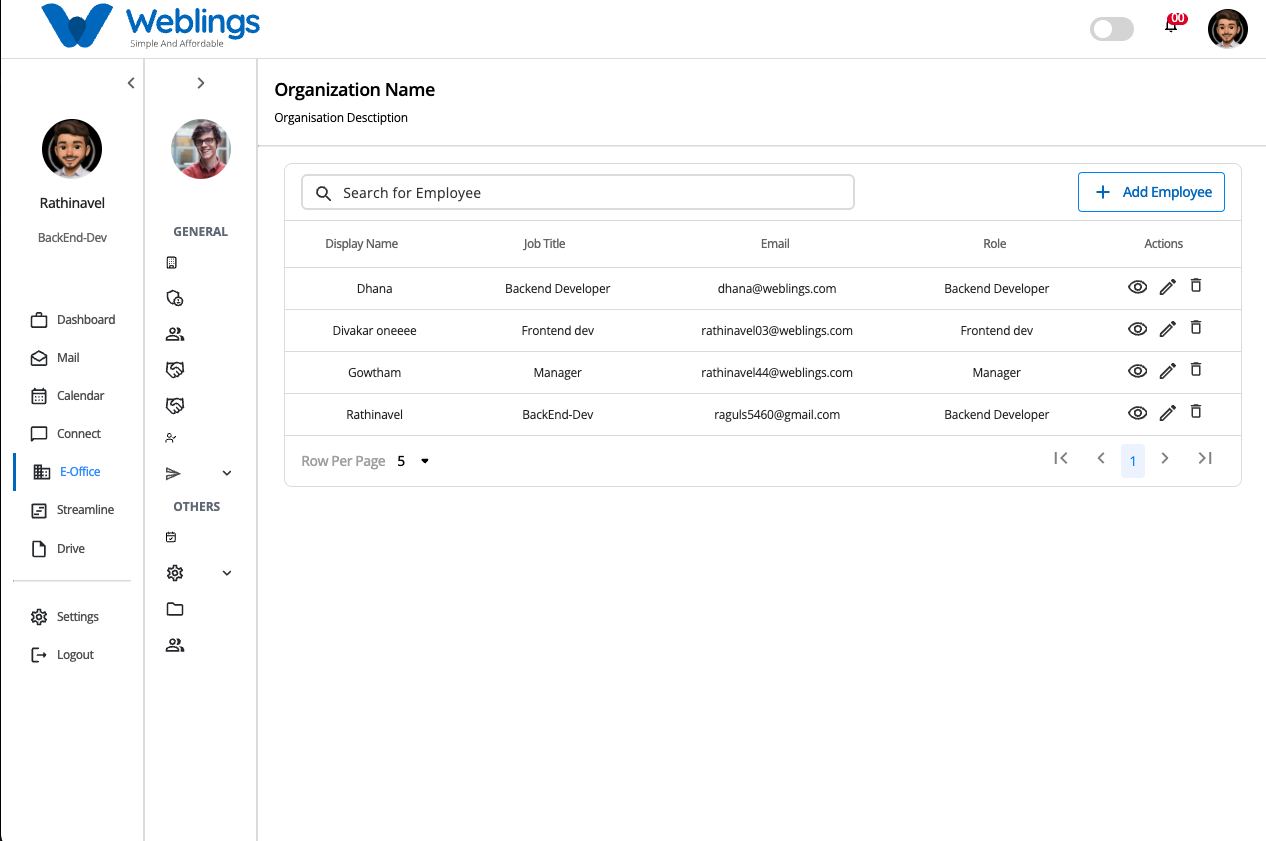
Task: Open the folder icon under OTHERS
Action: (x=175, y=609)
